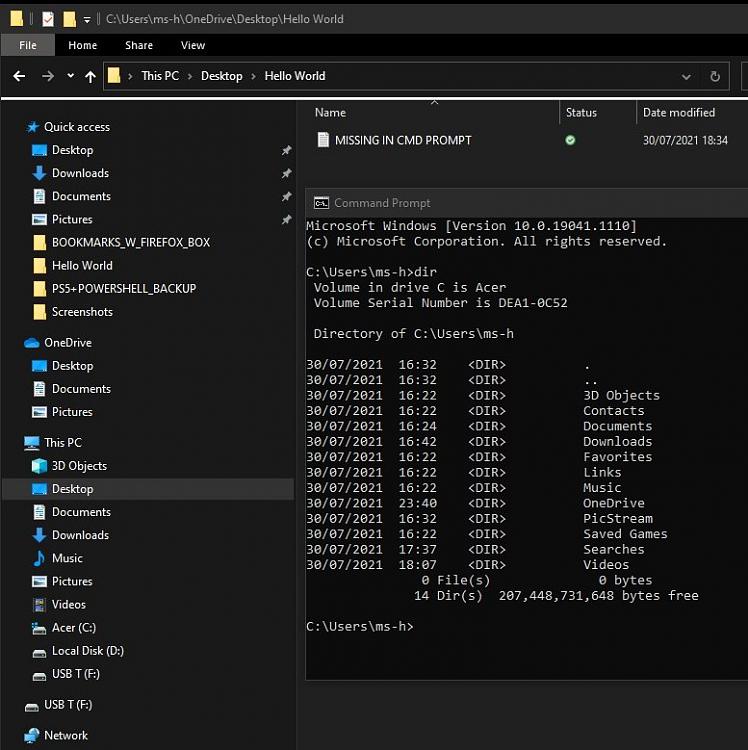Open Downloads under This PC
The height and width of the screenshot is (750, 748).
coord(80,535)
